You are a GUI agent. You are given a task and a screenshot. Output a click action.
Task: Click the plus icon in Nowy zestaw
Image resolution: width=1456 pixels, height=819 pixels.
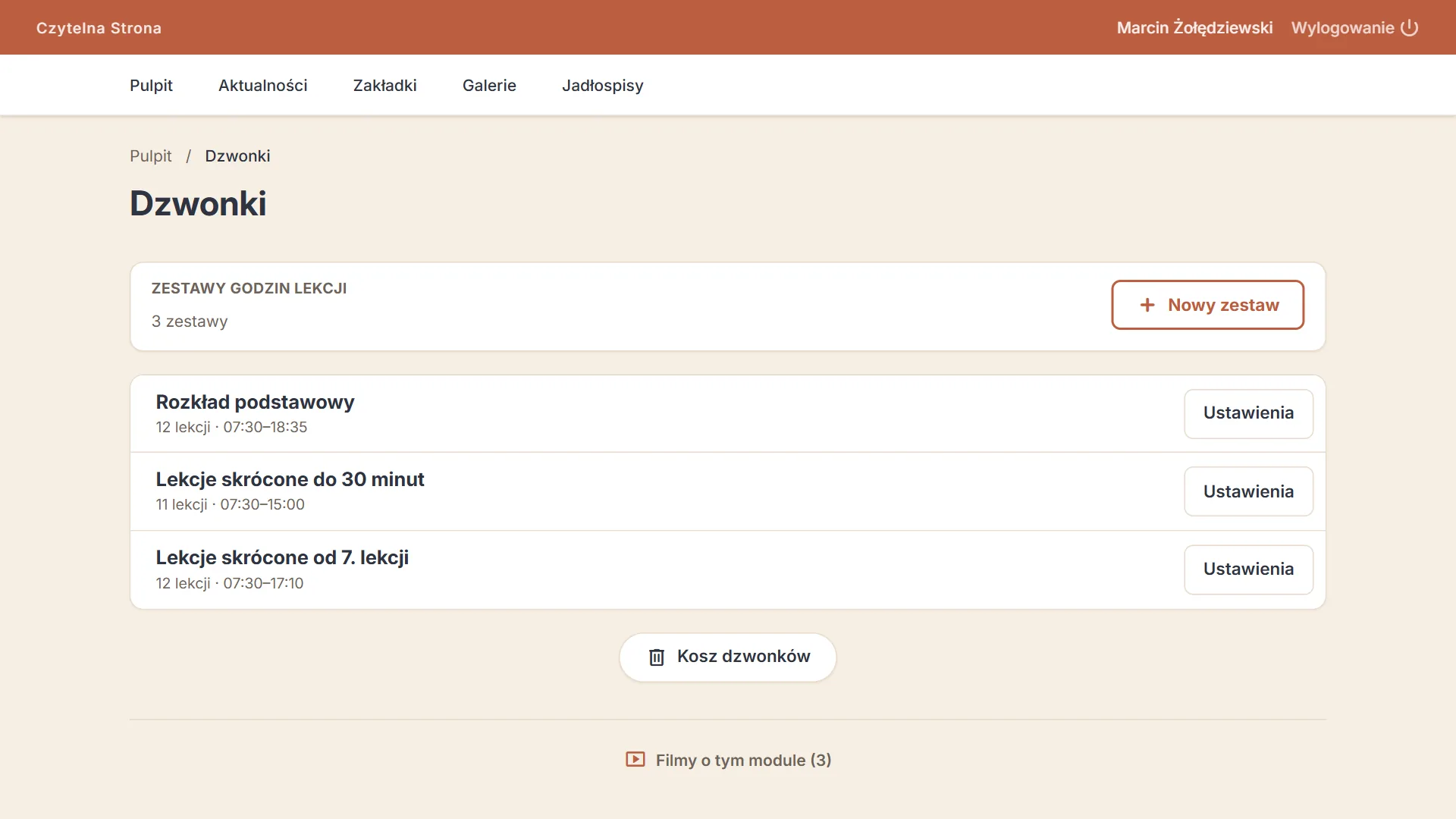click(1147, 305)
